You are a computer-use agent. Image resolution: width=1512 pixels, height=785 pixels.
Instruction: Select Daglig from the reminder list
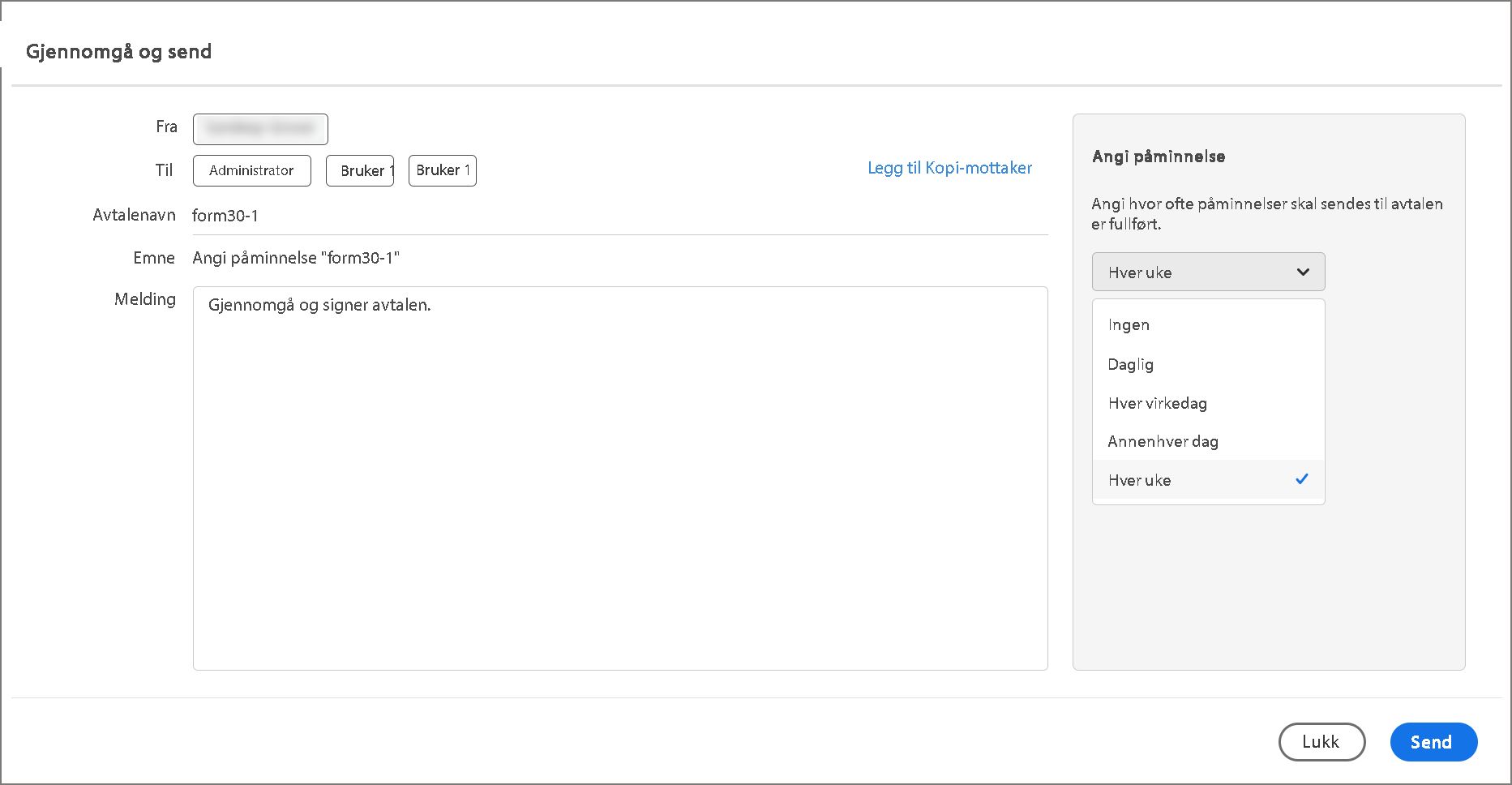click(1130, 364)
